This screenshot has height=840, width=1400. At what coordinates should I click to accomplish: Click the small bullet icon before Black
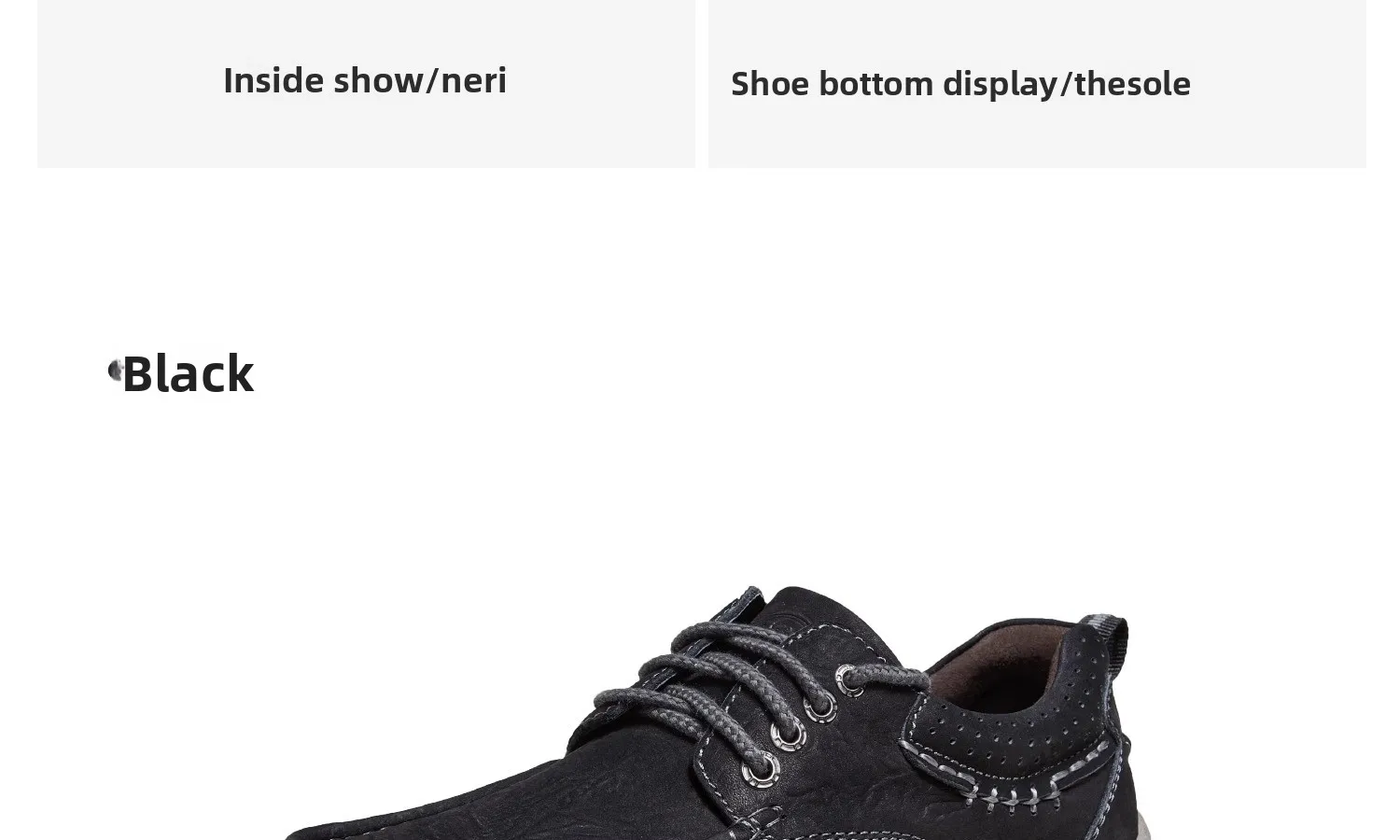(x=116, y=371)
